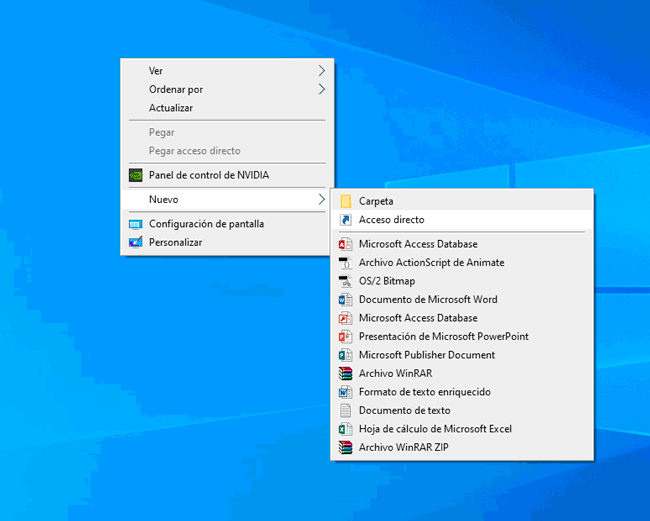This screenshot has width=650, height=521.
Task: Create a Documento de Microsoft Word
Action: click(x=462, y=299)
